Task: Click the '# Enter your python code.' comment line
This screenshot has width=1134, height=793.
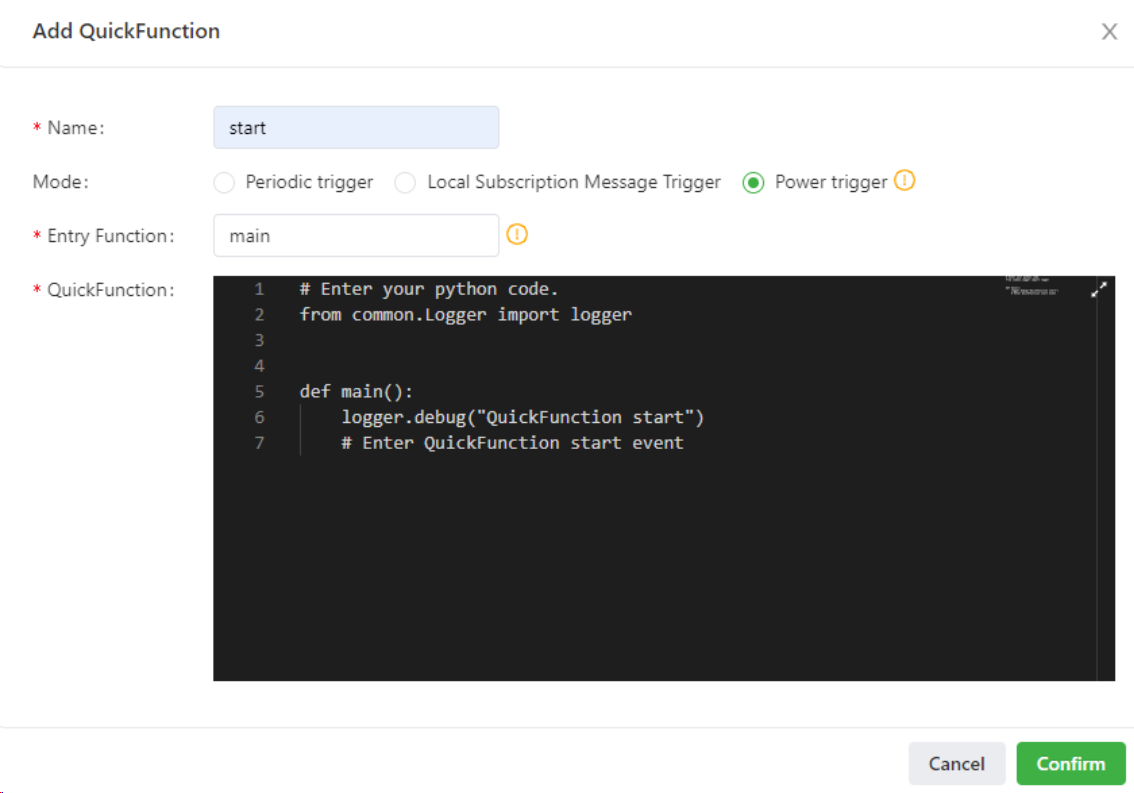Action: point(429,289)
